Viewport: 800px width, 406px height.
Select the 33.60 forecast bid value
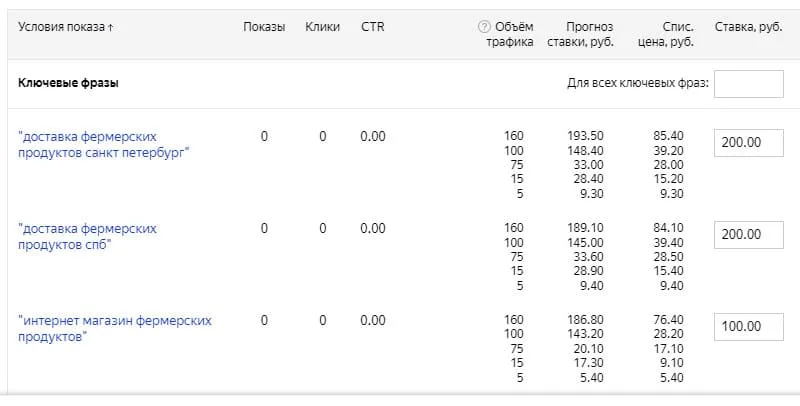point(587,257)
